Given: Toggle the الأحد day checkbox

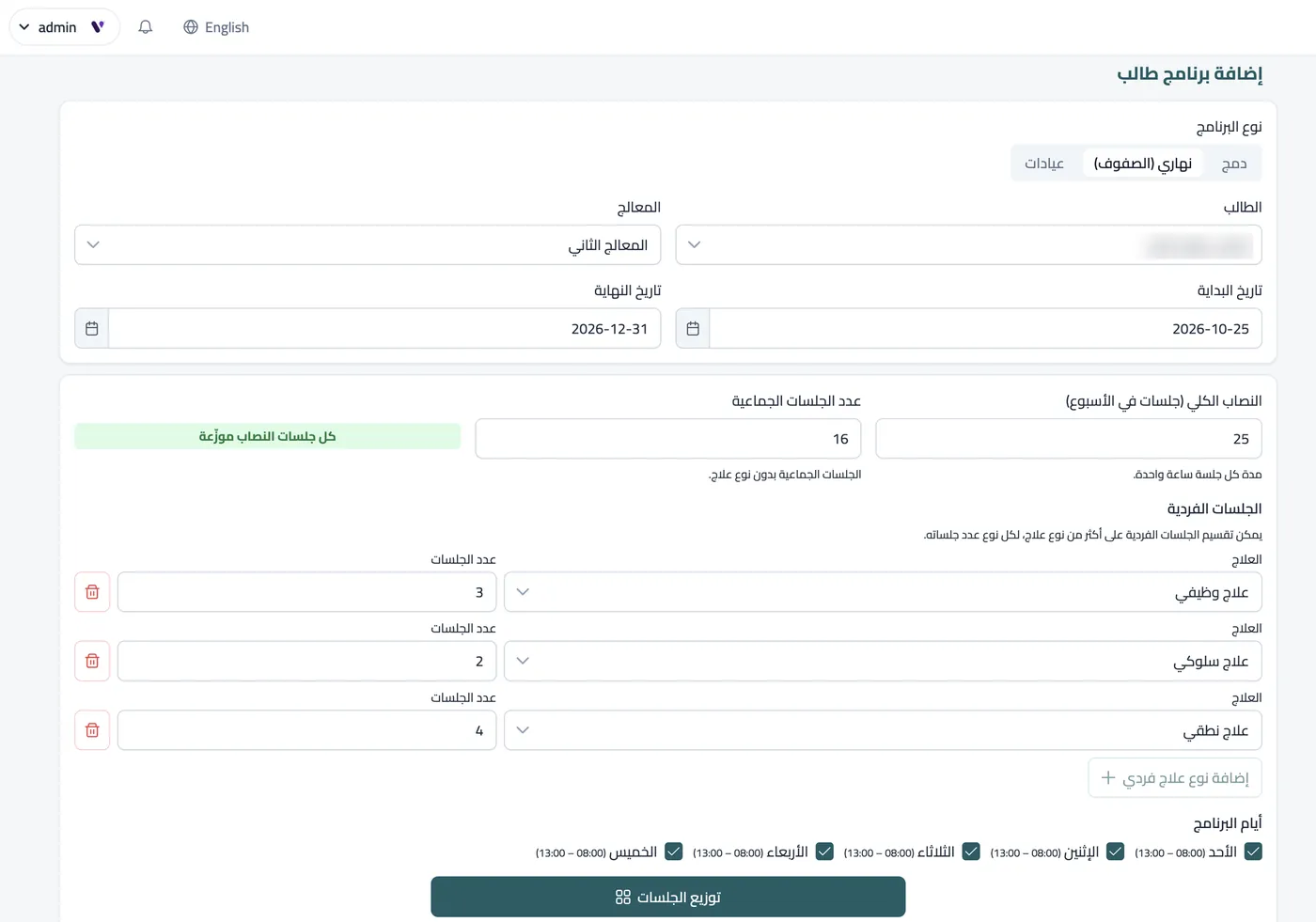Looking at the screenshot, I should point(1253,852).
